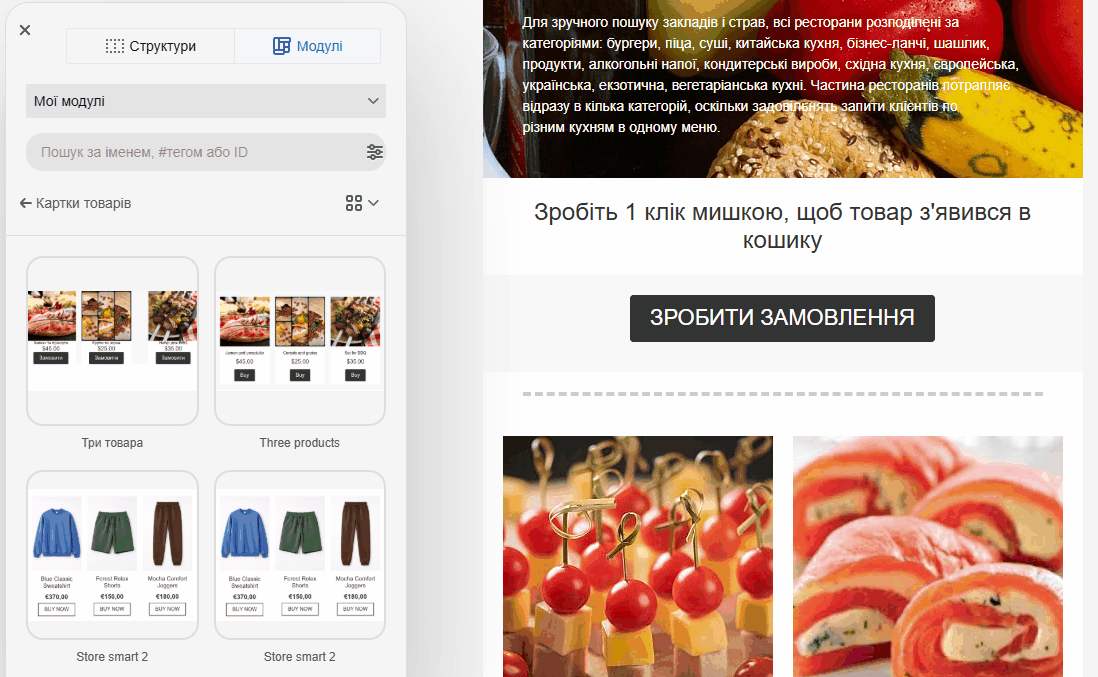Close the modules panel with X icon

point(25,30)
